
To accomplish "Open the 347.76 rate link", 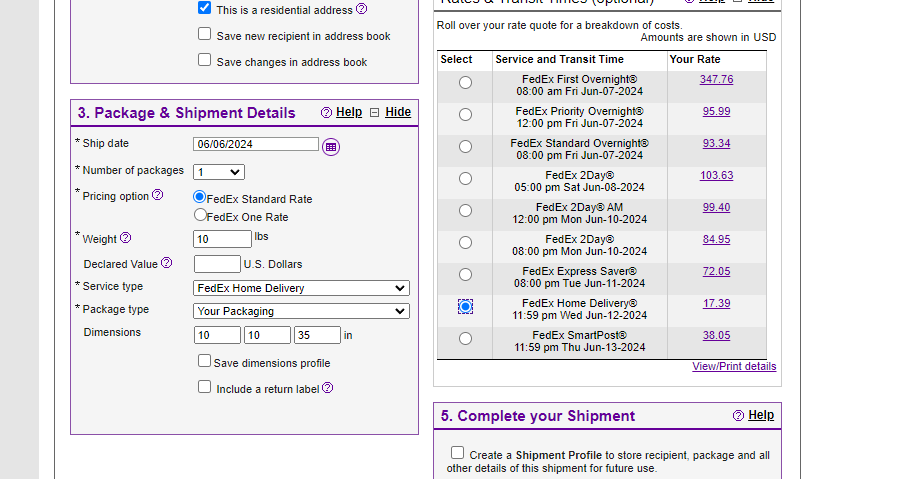I will pos(716,79).
